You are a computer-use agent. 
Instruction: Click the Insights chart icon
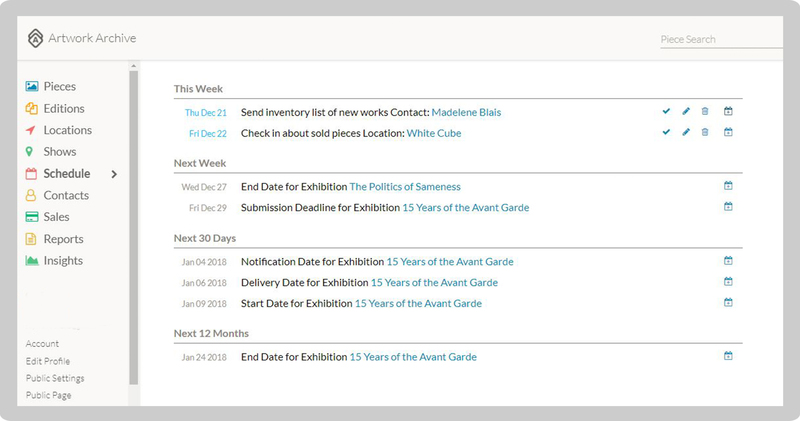(x=32, y=261)
